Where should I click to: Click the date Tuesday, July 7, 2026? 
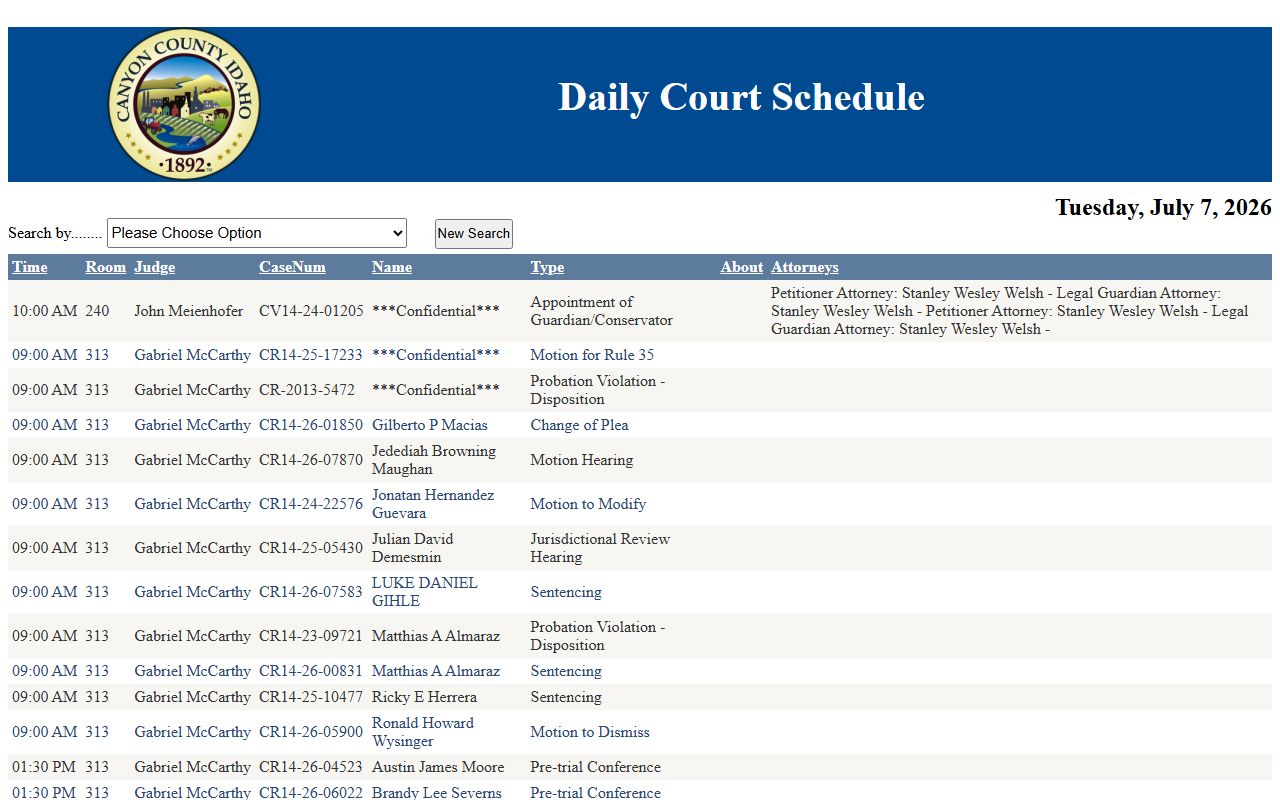[1163, 207]
